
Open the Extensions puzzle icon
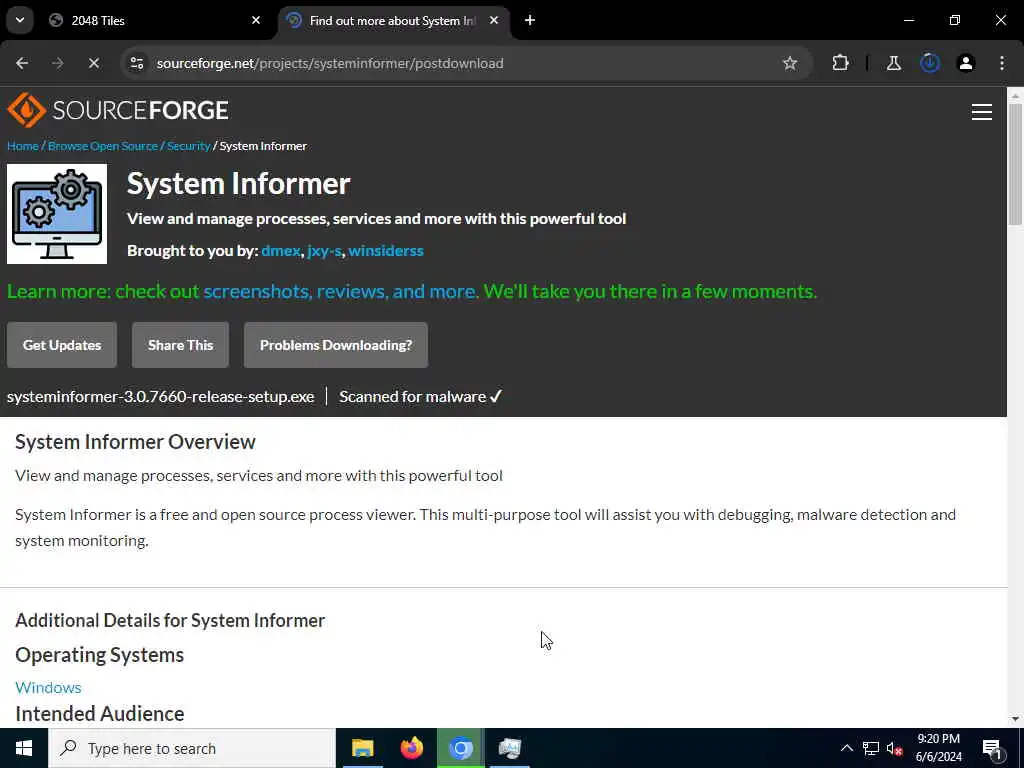click(840, 63)
